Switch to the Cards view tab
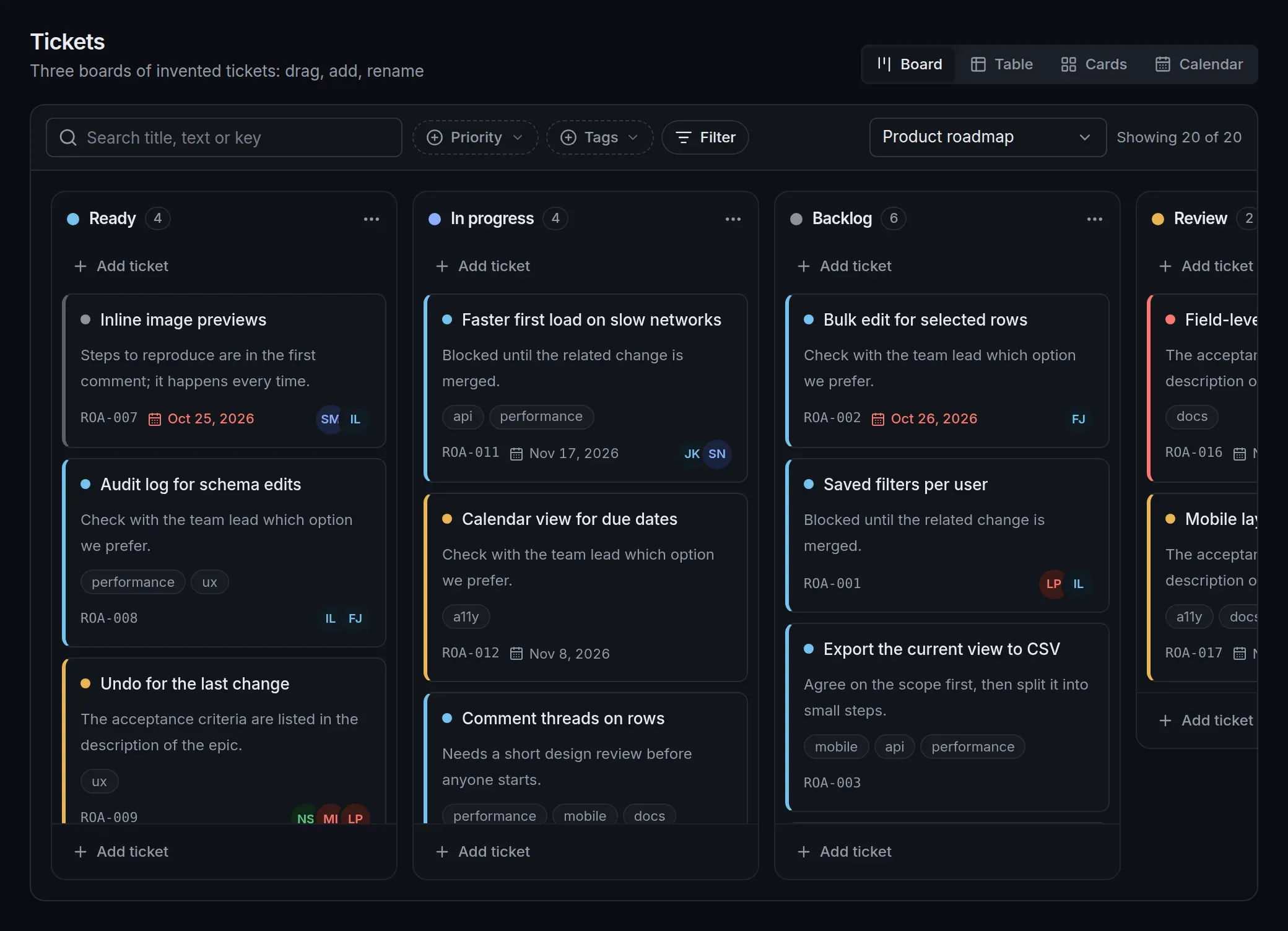 pyautogui.click(x=1094, y=64)
